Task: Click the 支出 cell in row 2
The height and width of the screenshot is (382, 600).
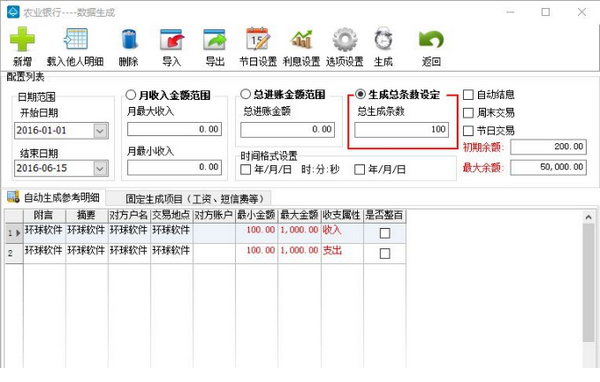Action: pos(342,253)
